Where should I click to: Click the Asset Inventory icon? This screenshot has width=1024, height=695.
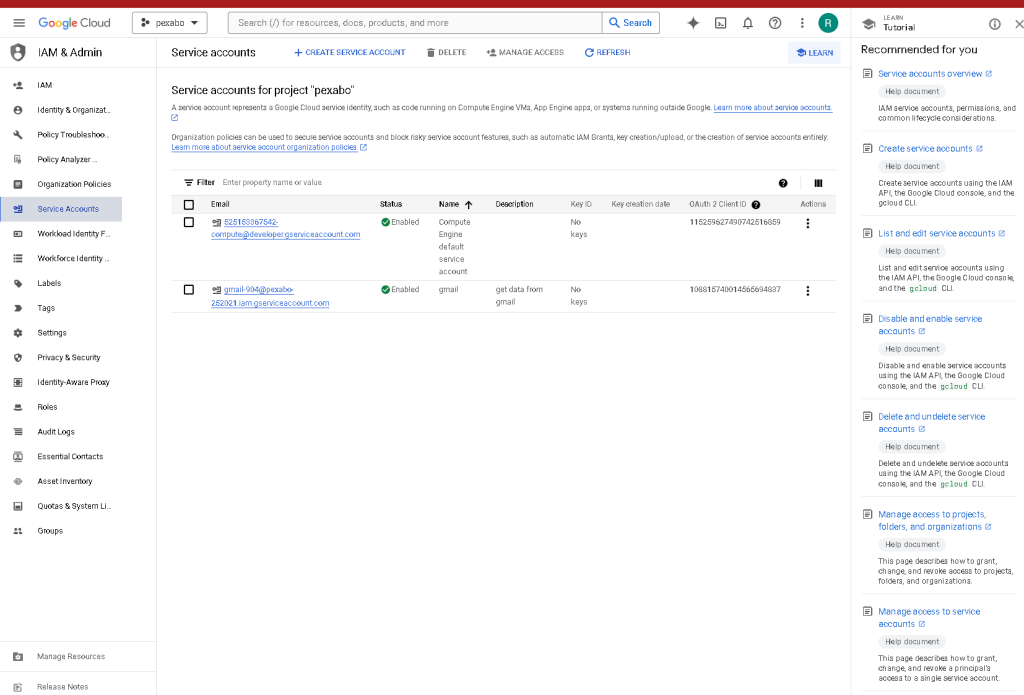point(18,481)
